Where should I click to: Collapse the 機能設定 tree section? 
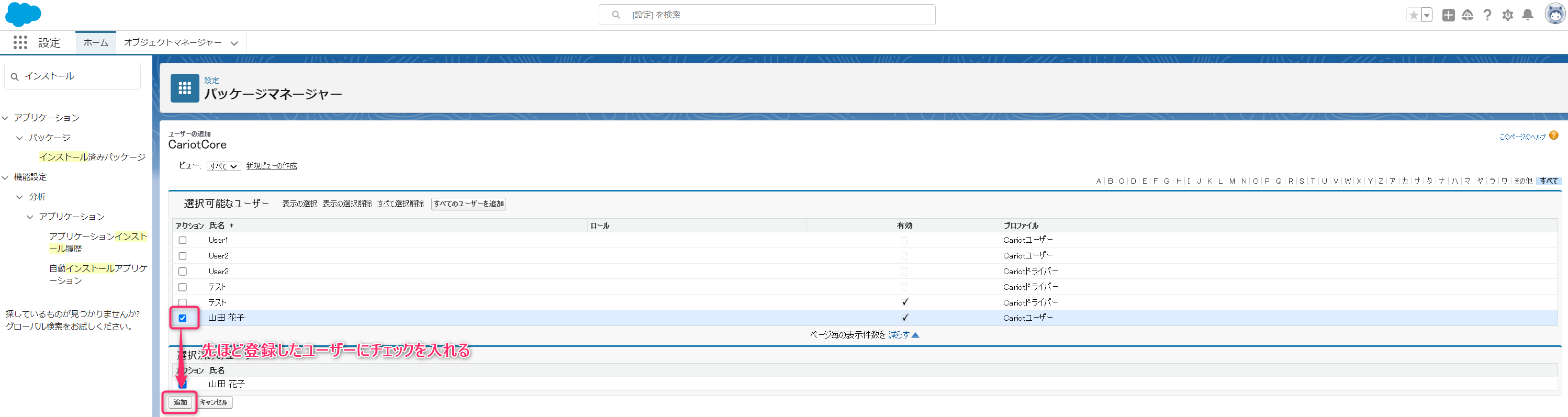point(5,178)
